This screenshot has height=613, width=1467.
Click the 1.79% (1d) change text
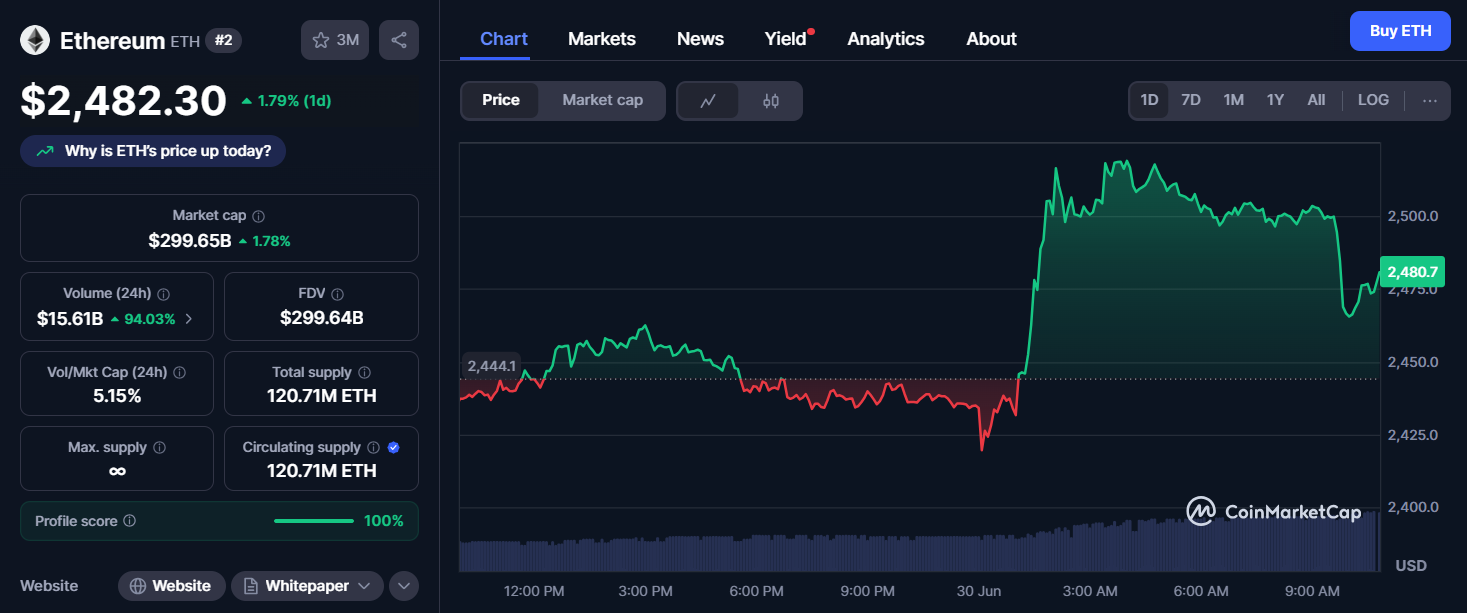coord(294,101)
